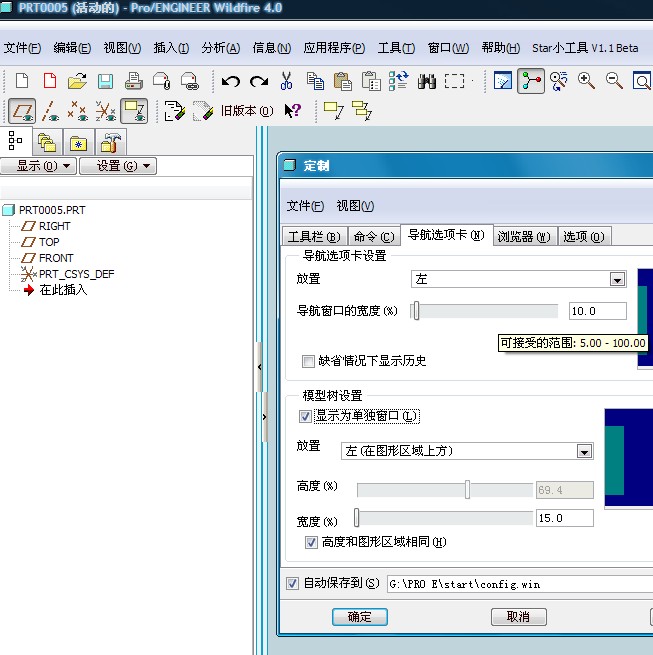Image resolution: width=653 pixels, height=655 pixels.
Task: Open the model tree navigator tab
Action: pos(15,141)
